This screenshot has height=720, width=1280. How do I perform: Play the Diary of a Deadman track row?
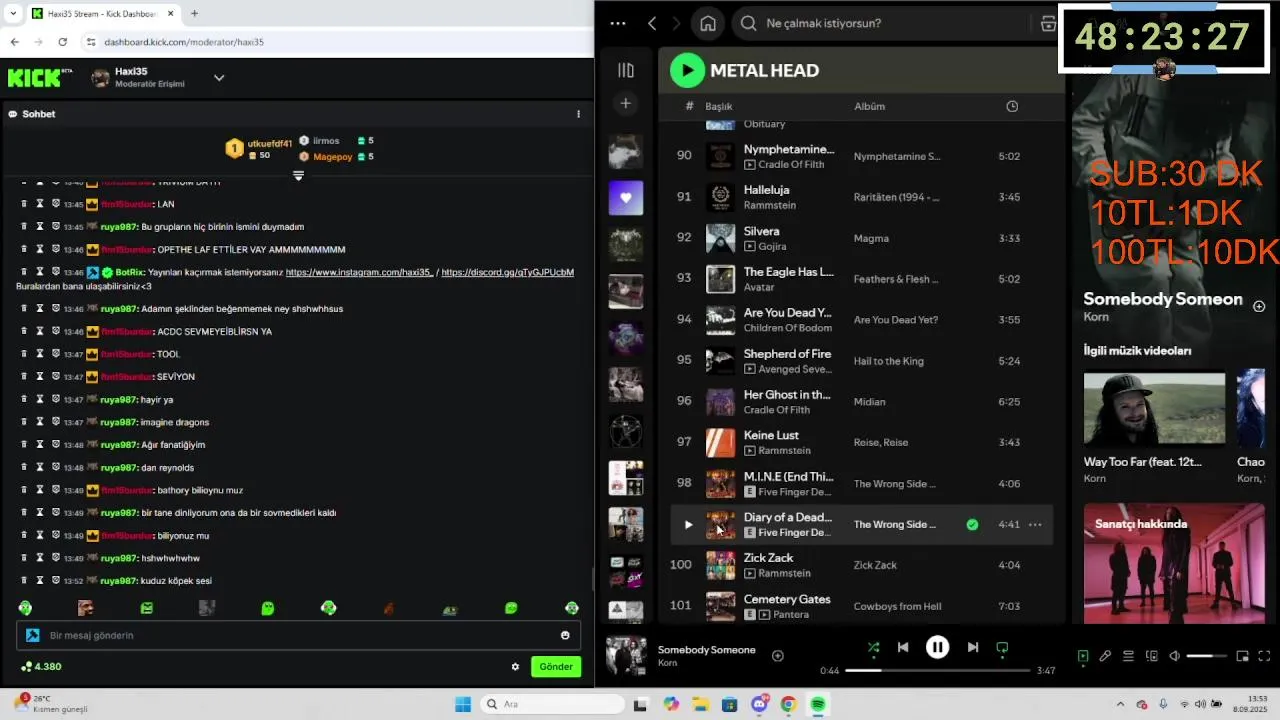pyautogui.click(x=688, y=524)
